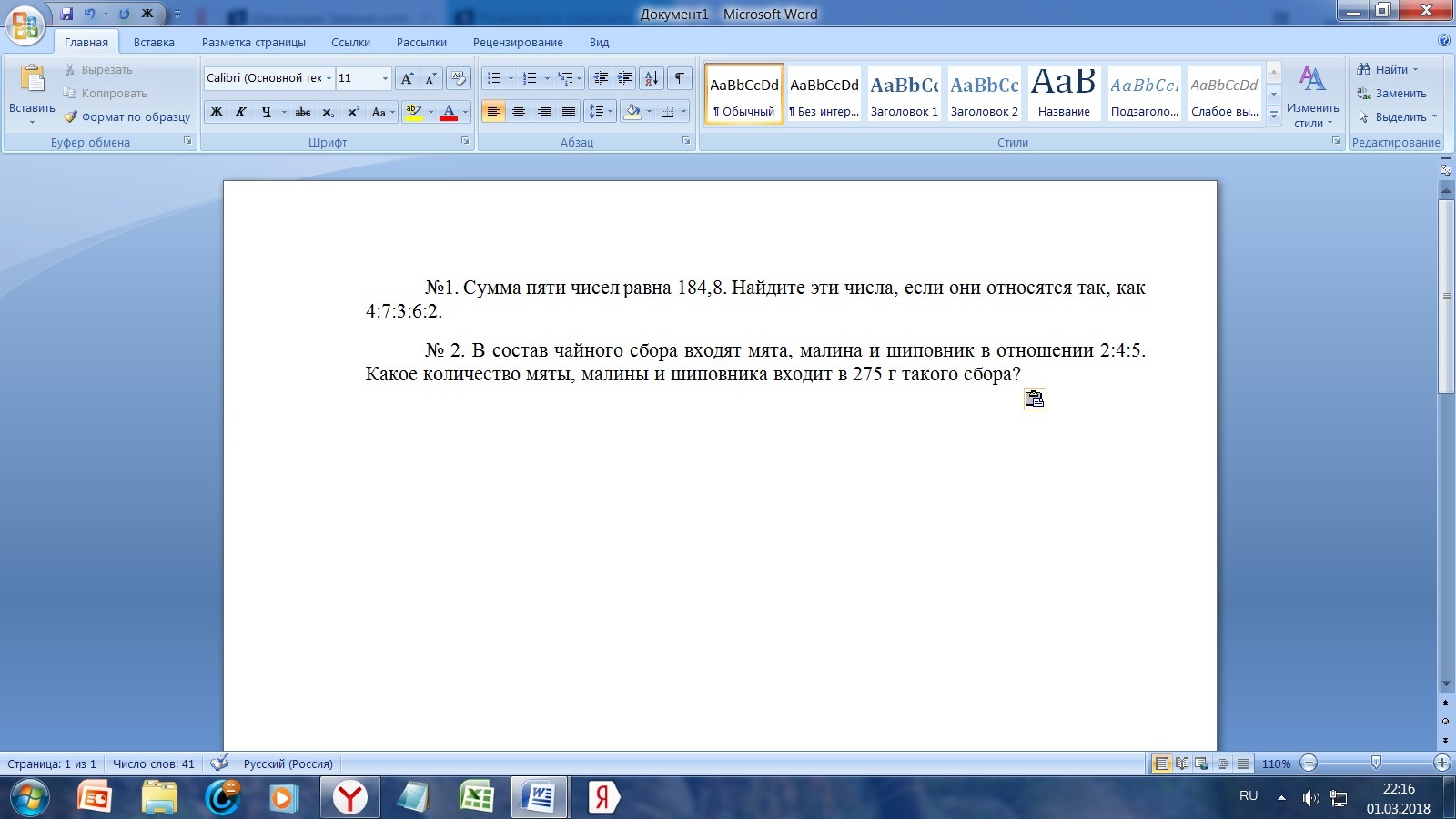Toggle bold formatting (Ж)
The height and width of the screenshot is (819, 1456).
click(x=217, y=112)
